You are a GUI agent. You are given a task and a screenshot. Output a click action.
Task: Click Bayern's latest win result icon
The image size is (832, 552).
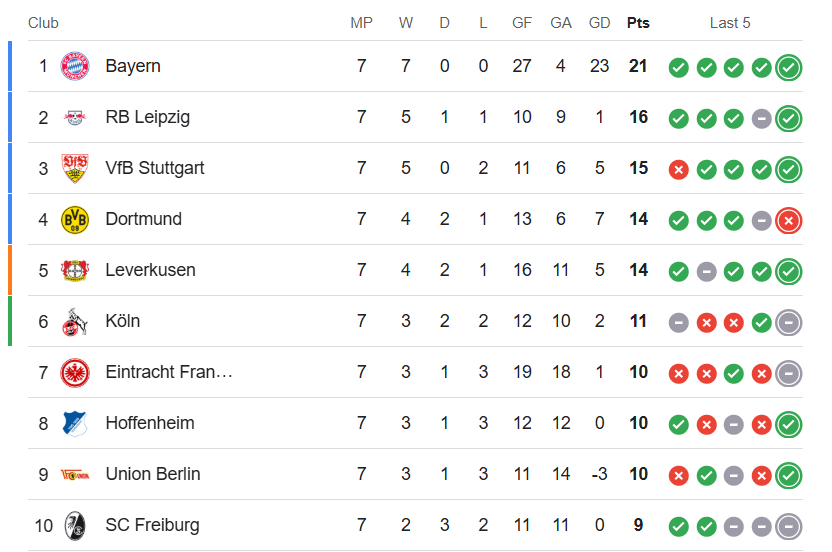tap(789, 67)
